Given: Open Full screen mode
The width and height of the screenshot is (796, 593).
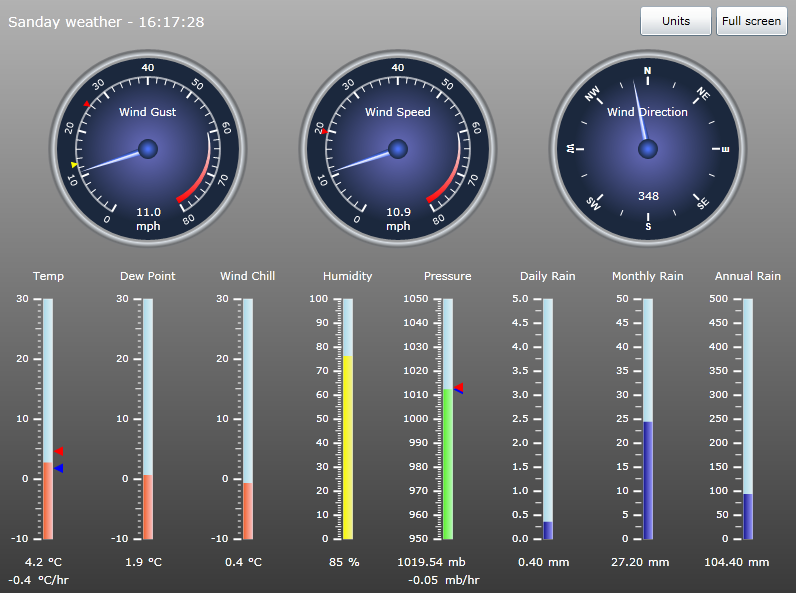Looking at the screenshot, I should pyautogui.click(x=751, y=21).
